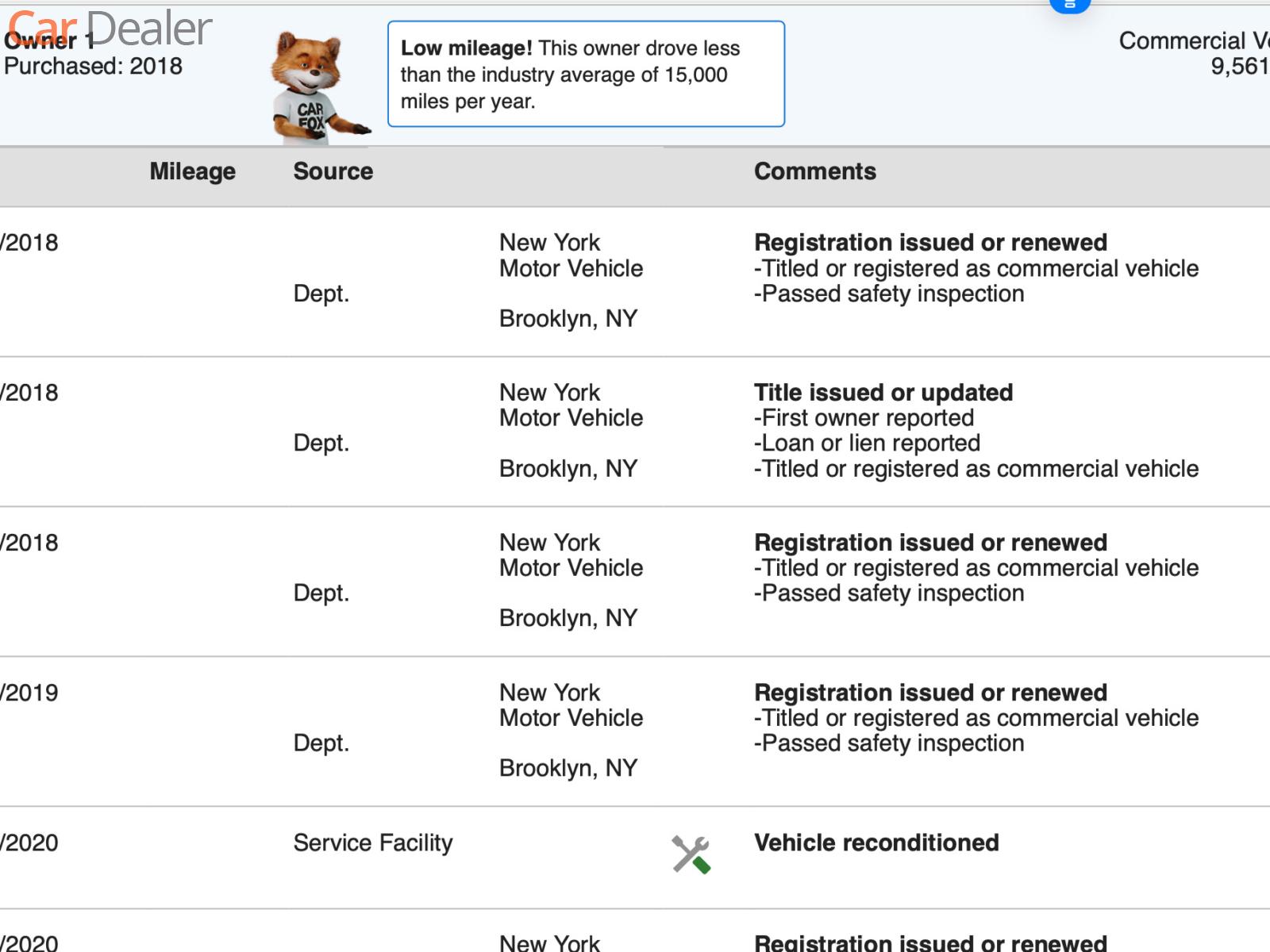The width and height of the screenshot is (1270, 952).
Task: Click the Title issued or updated entry
Action: coord(883,393)
